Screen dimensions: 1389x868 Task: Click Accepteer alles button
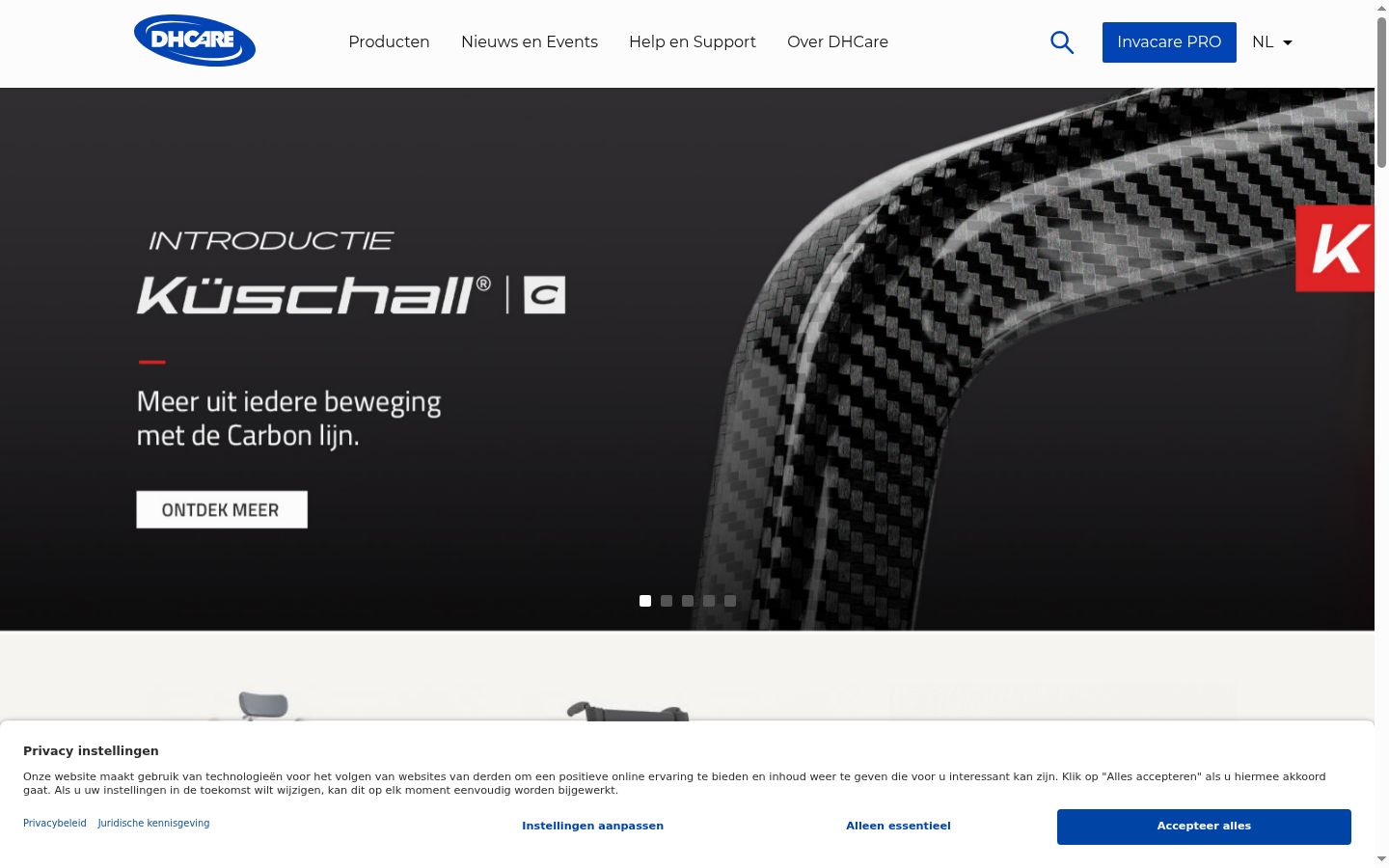coord(1204,827)
